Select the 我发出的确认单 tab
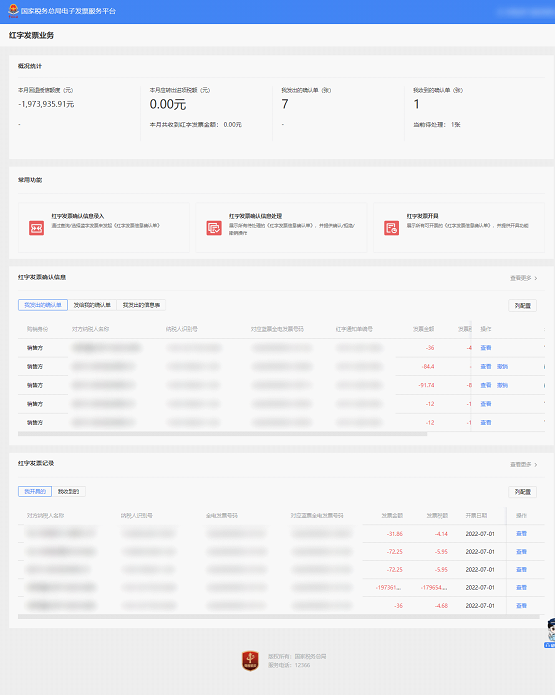555x695 pixels. pyautogui.click(x=43, y=305)
